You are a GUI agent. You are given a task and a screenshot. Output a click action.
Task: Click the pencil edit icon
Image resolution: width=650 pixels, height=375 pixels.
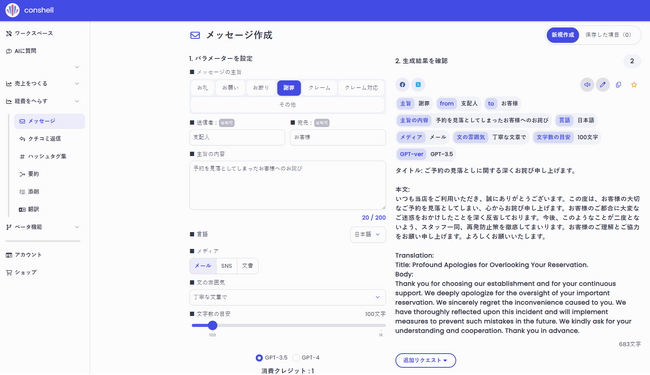pos(603,85)
